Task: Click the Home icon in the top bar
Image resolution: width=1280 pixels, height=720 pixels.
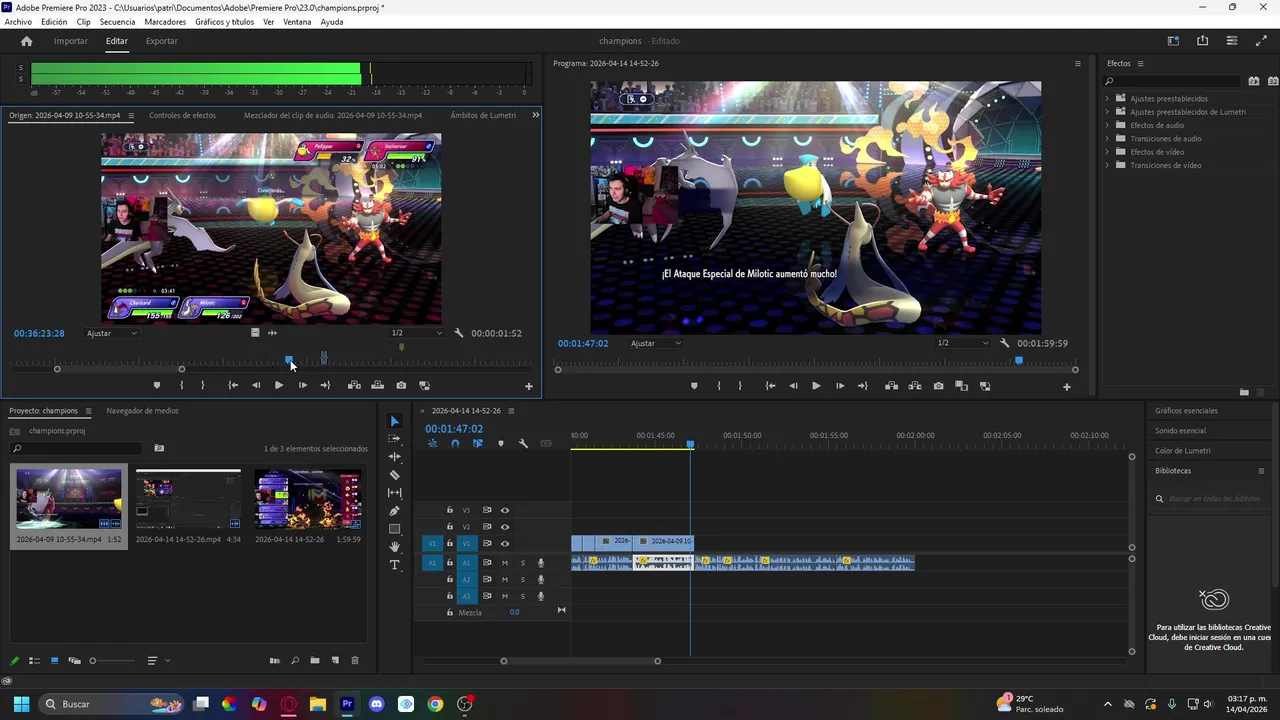Action: (27, 41)
